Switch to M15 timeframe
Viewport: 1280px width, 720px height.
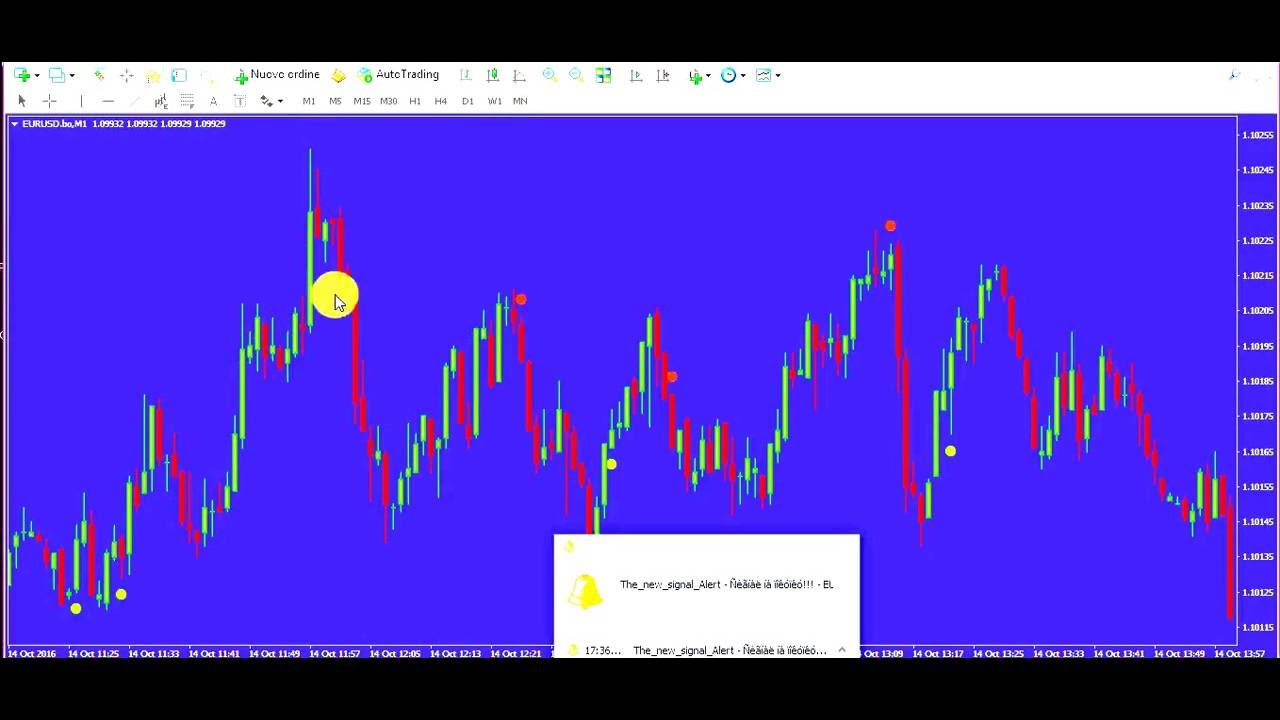(x=362, y=101)
